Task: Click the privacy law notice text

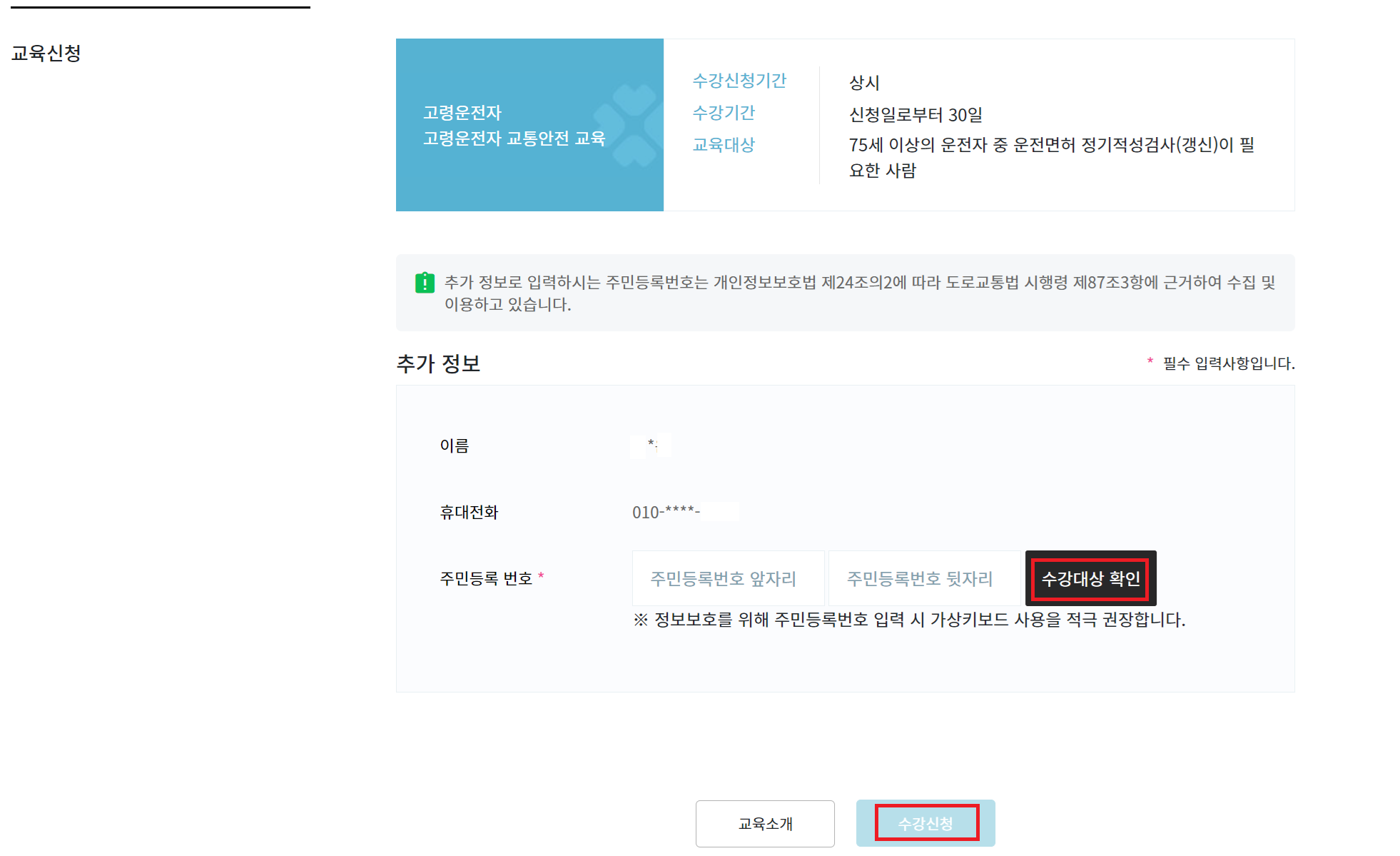Action: 859,293
